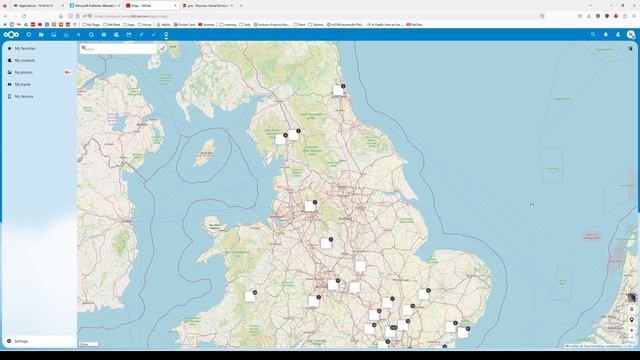The width and height of the screenshot is (640, 360).
Task: Click the browser back arrow
Action: 6,16
